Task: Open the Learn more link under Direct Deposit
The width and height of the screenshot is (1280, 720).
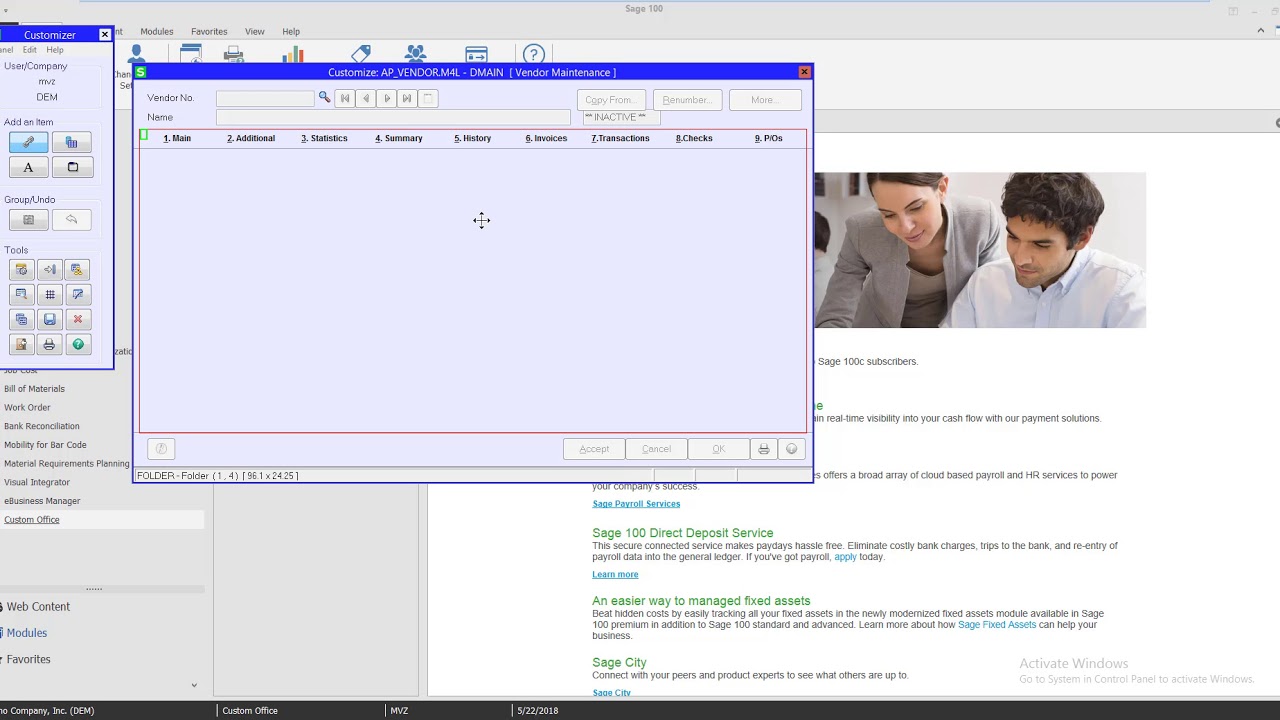Action: 615,575
